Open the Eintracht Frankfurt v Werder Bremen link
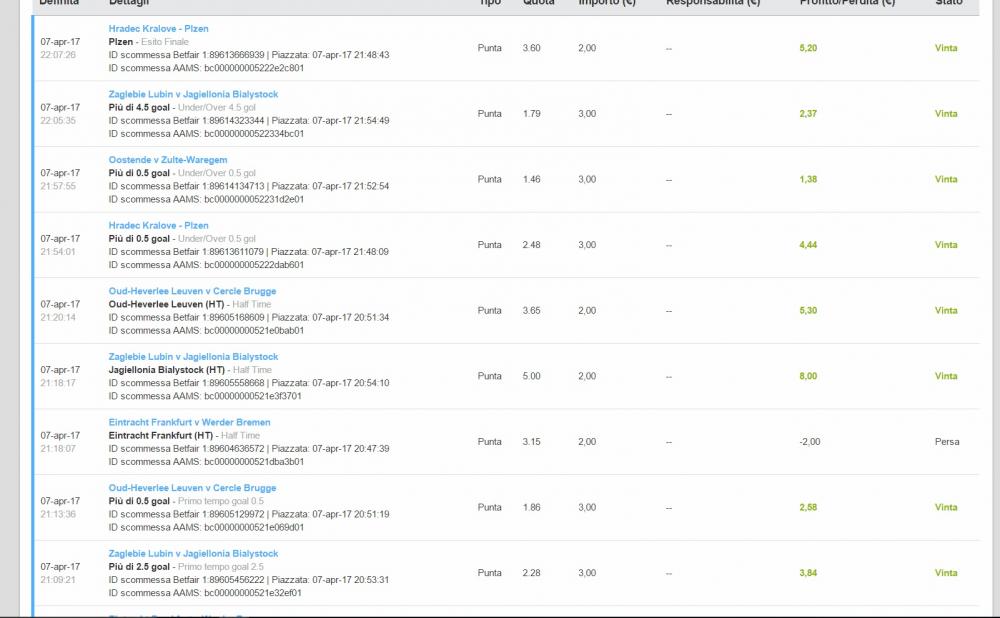This screenshot has width=1000, height=618. pyautogui.click(x=189, y=423)
